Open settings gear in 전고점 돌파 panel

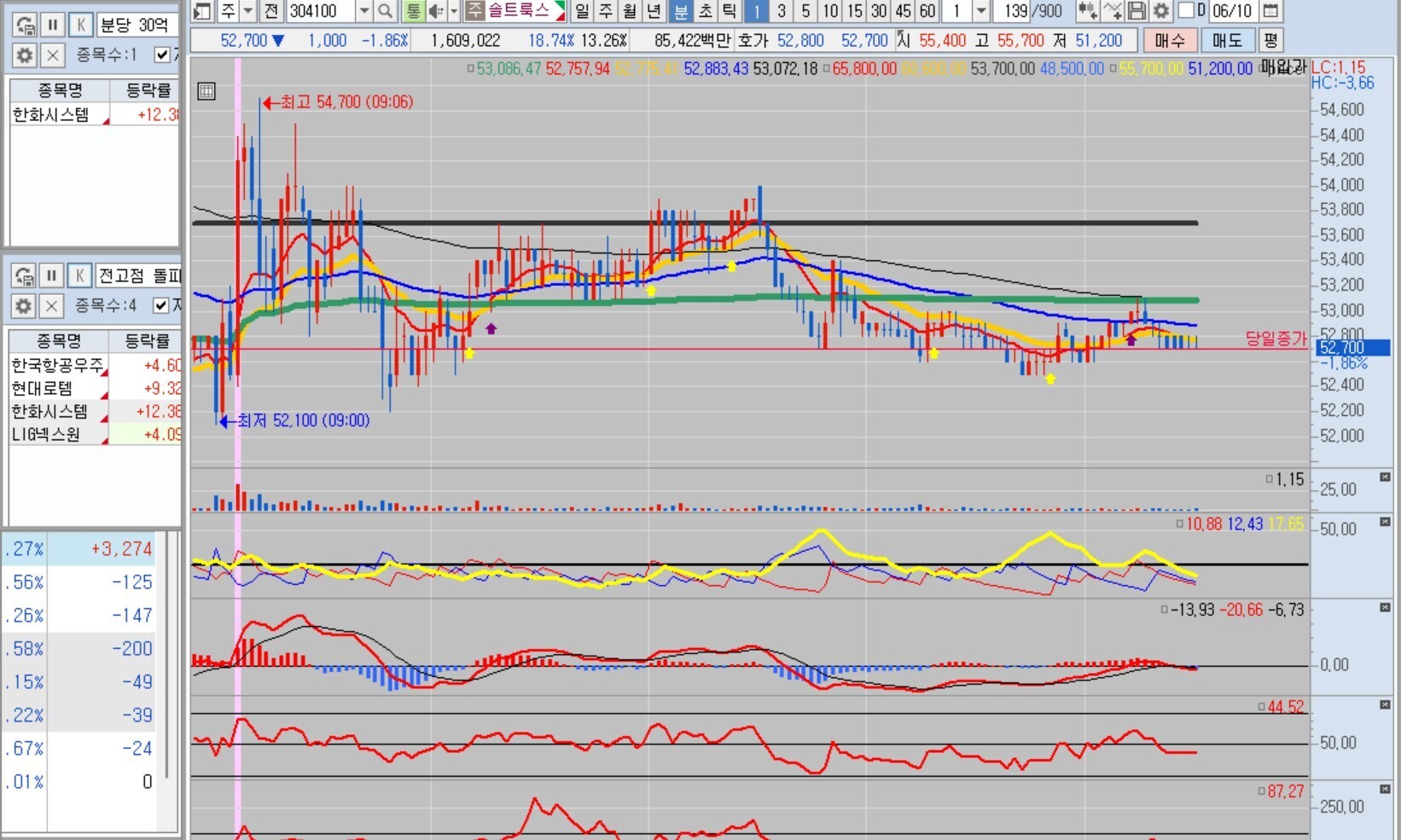[x=24, y=305]
